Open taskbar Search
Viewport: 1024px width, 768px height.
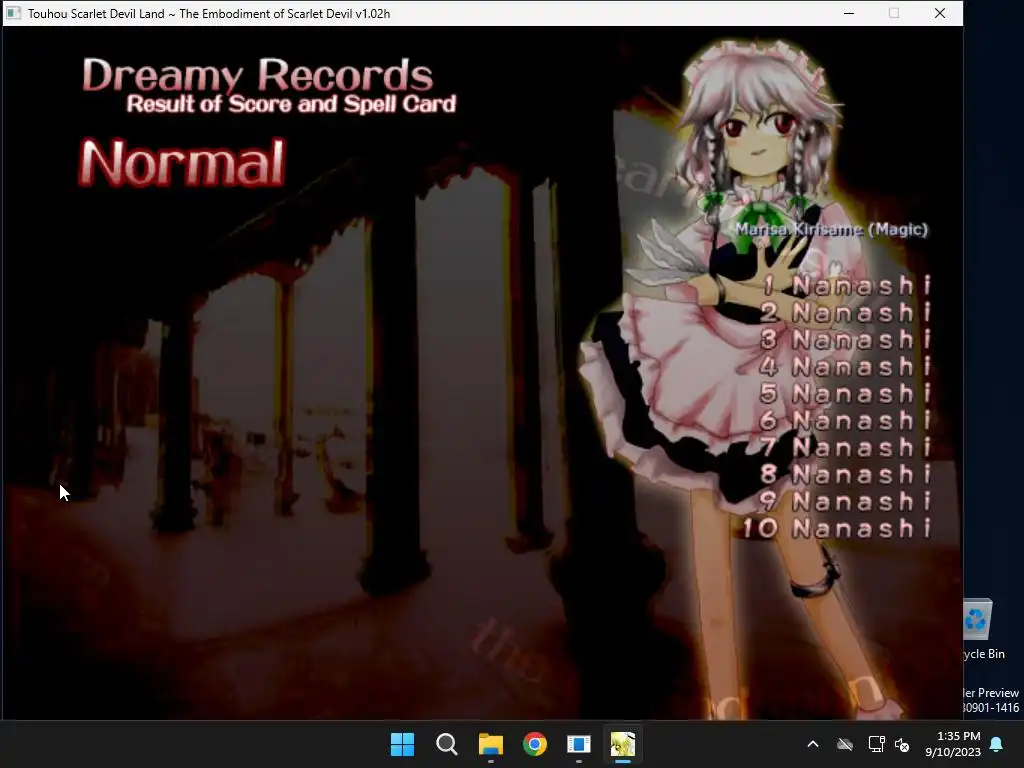(447, 744)
